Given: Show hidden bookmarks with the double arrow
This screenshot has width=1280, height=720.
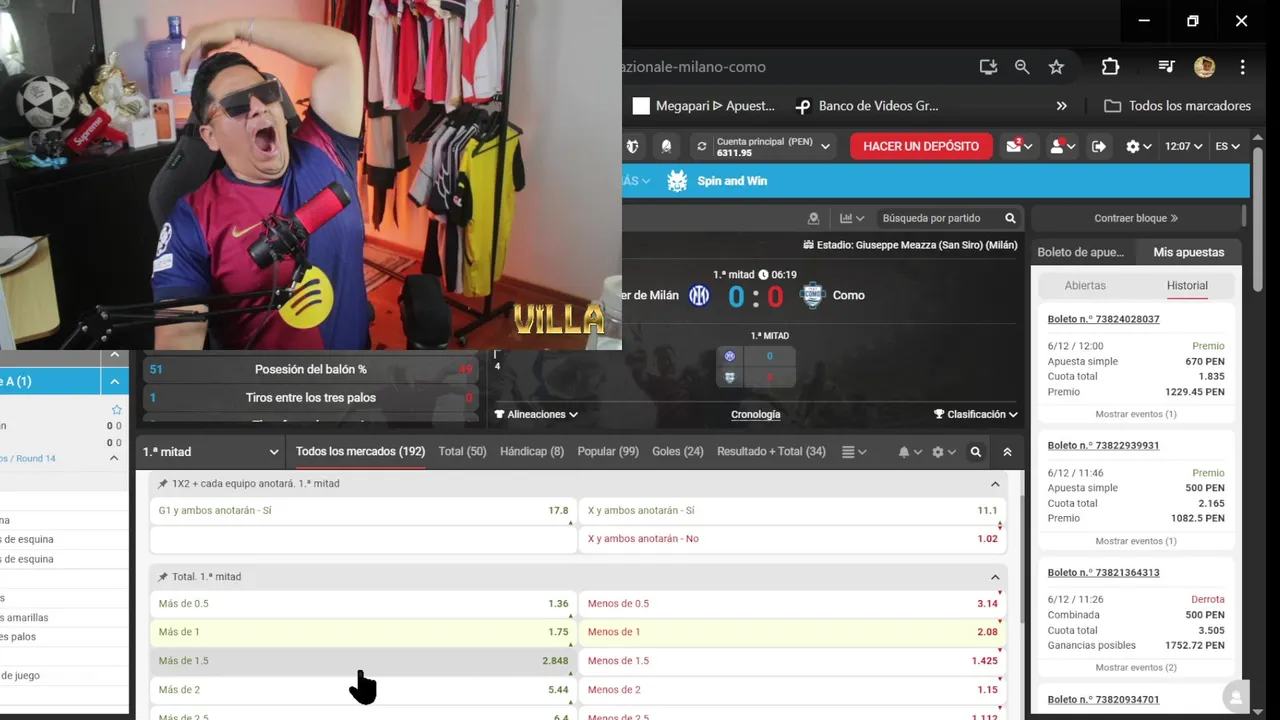Looking at the screenshot, I should pyautogui.click(x=1061, y=106).
